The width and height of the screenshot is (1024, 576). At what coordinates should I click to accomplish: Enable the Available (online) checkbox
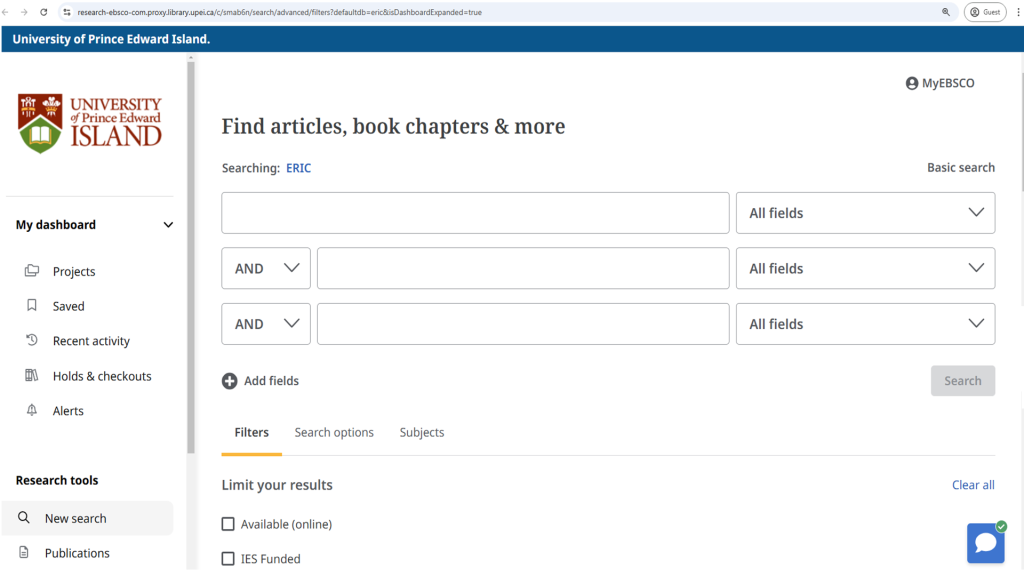pos(228,524)
